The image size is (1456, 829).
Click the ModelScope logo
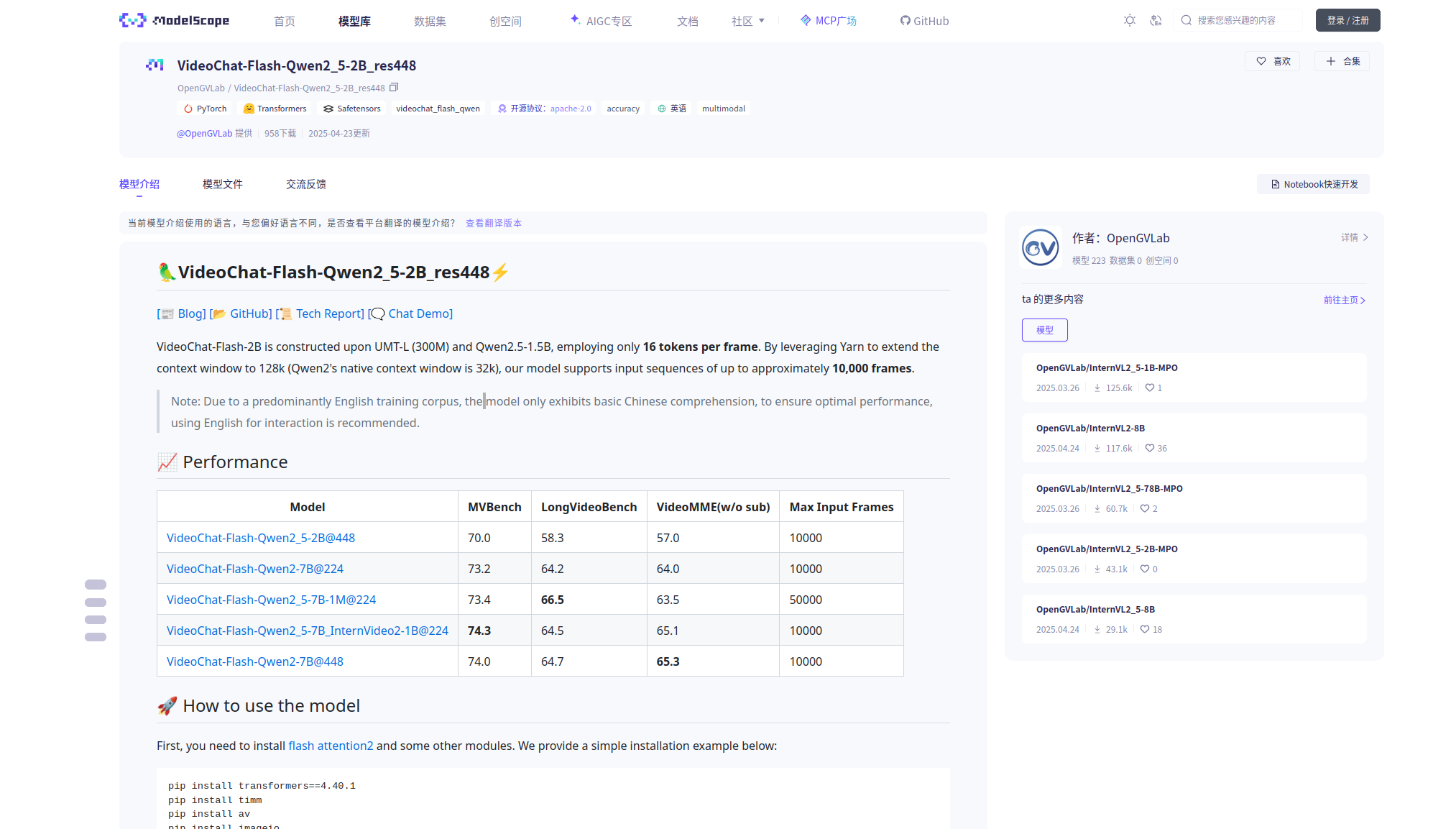(175, 21)
